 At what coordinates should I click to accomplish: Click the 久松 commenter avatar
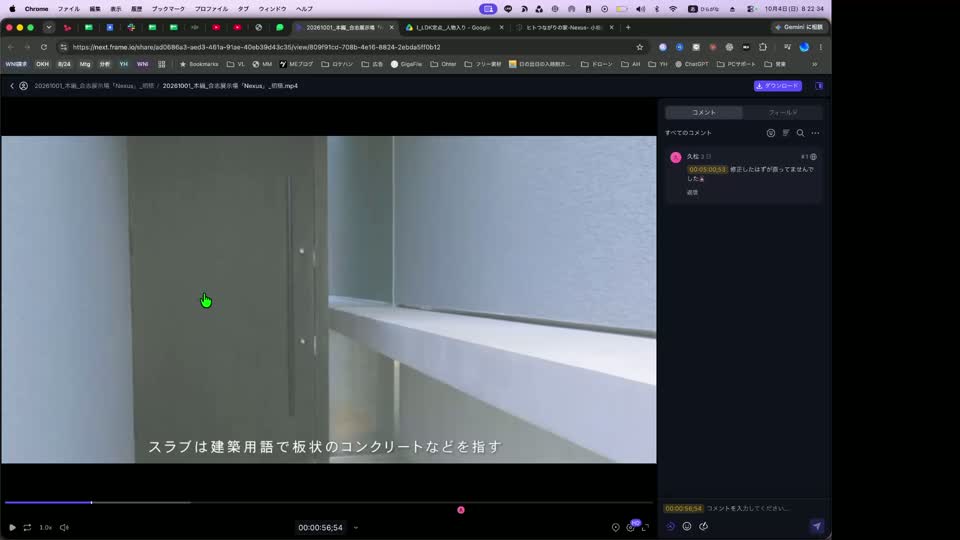(676, 157)
